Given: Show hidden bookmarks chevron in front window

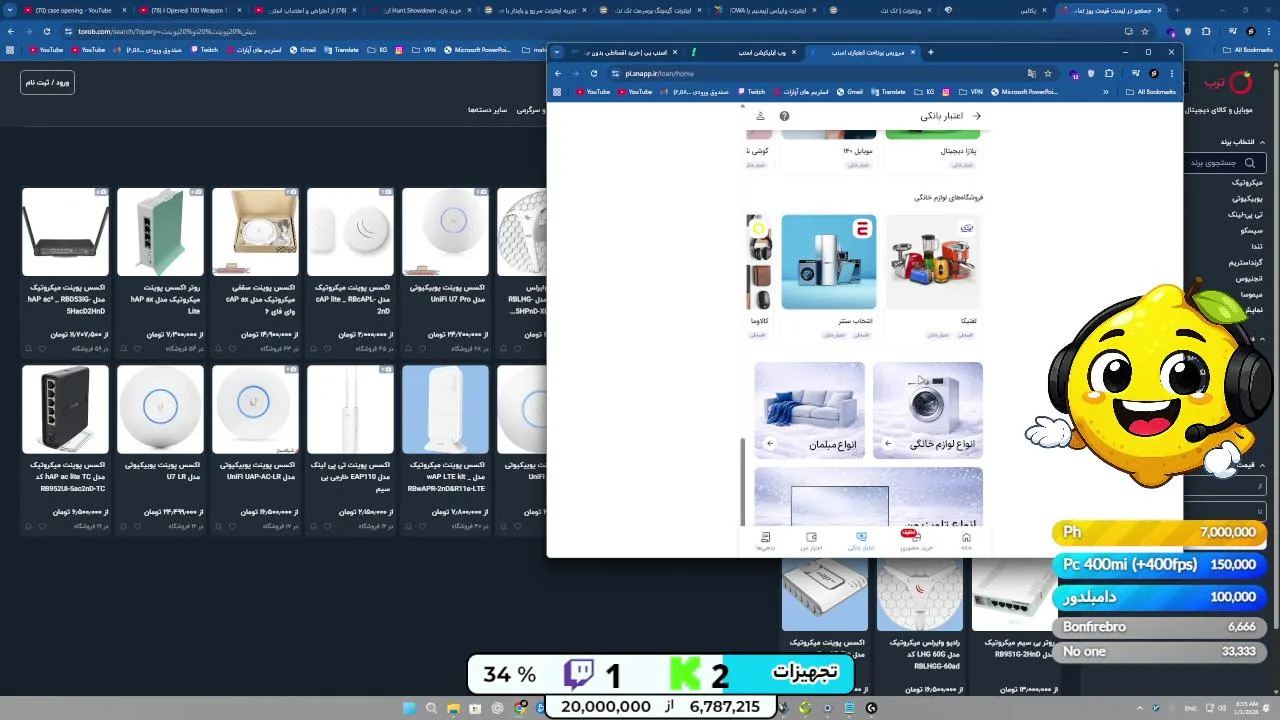Looking at the screenshot, I should [x=1105, y=92].
